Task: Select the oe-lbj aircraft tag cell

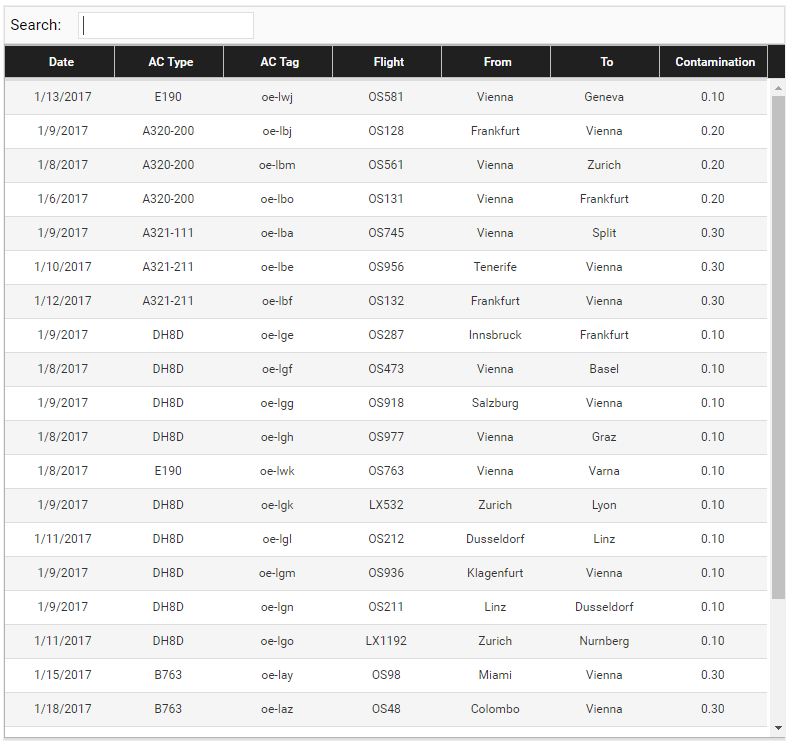Action: 277,131
